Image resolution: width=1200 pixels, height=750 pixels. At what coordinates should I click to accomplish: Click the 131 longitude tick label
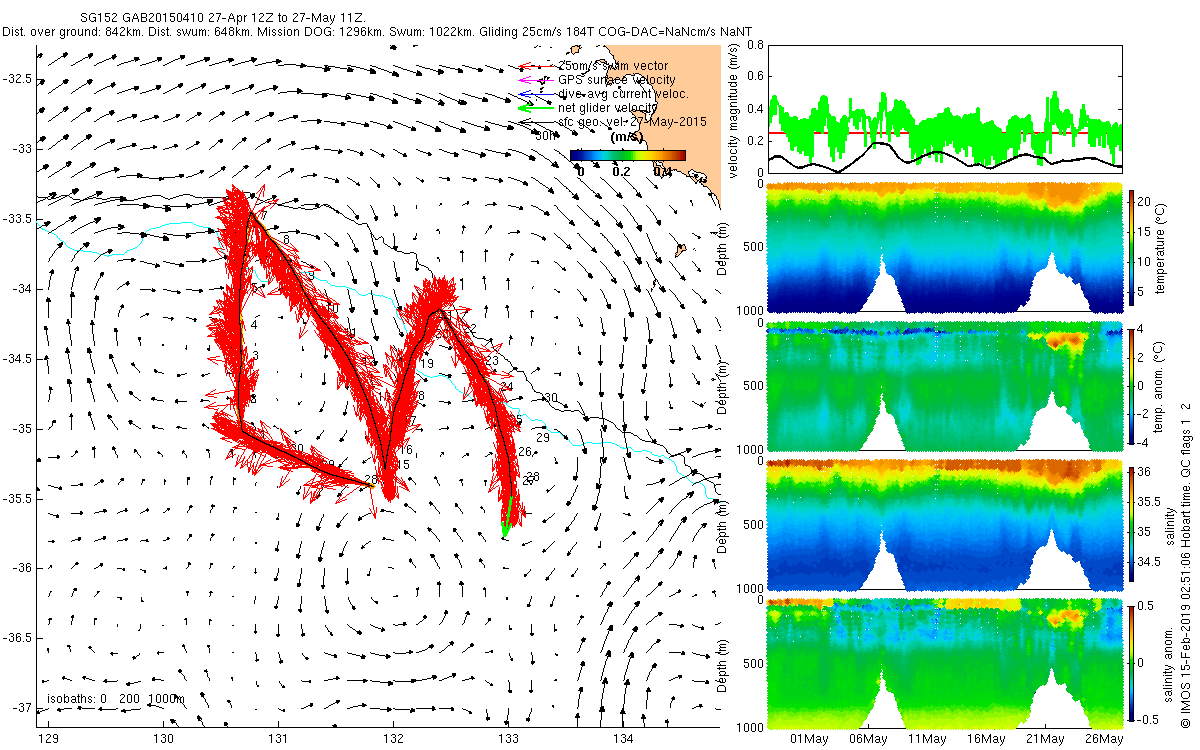click(278, 739)
